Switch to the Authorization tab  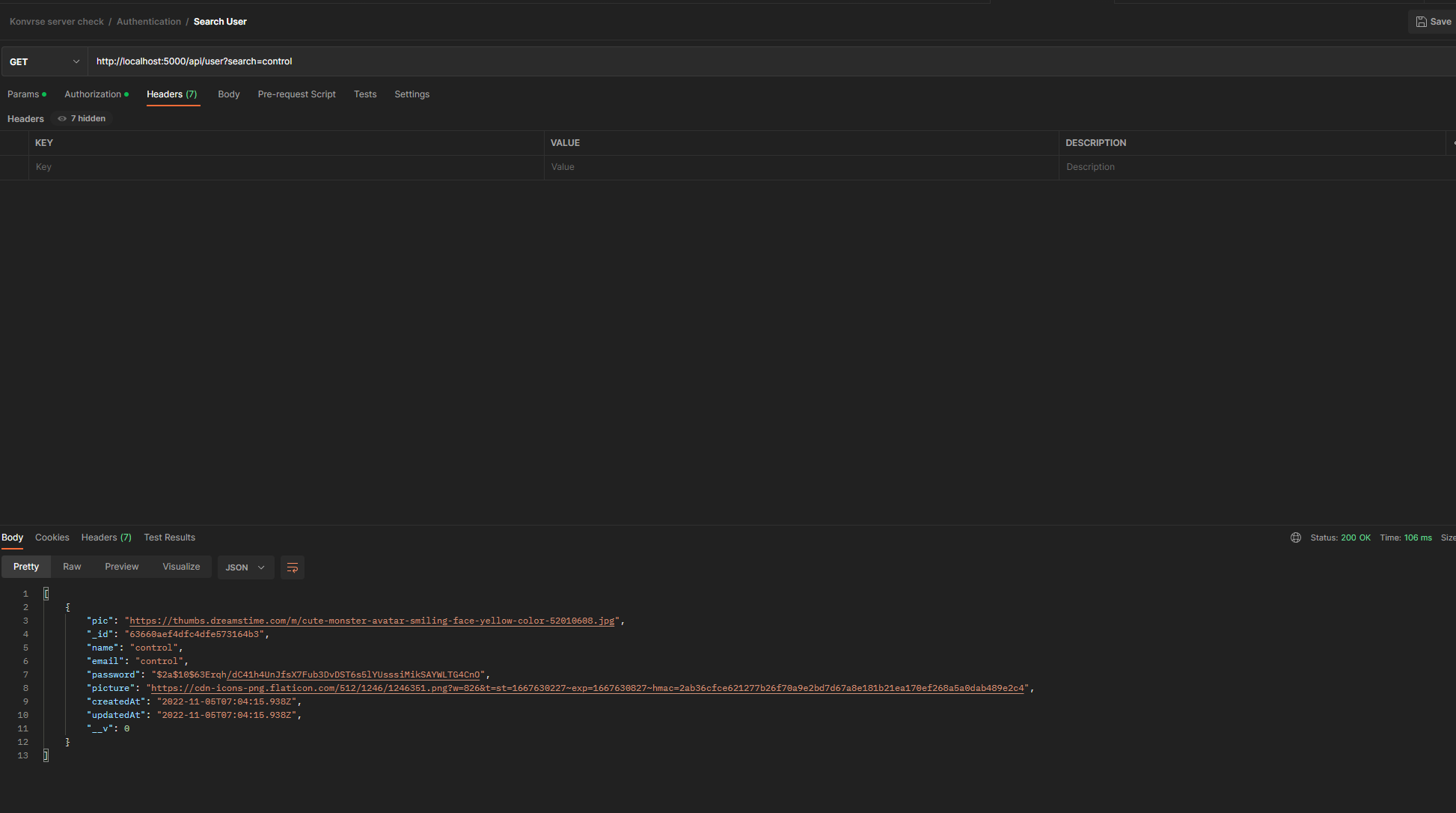[92, 94]
